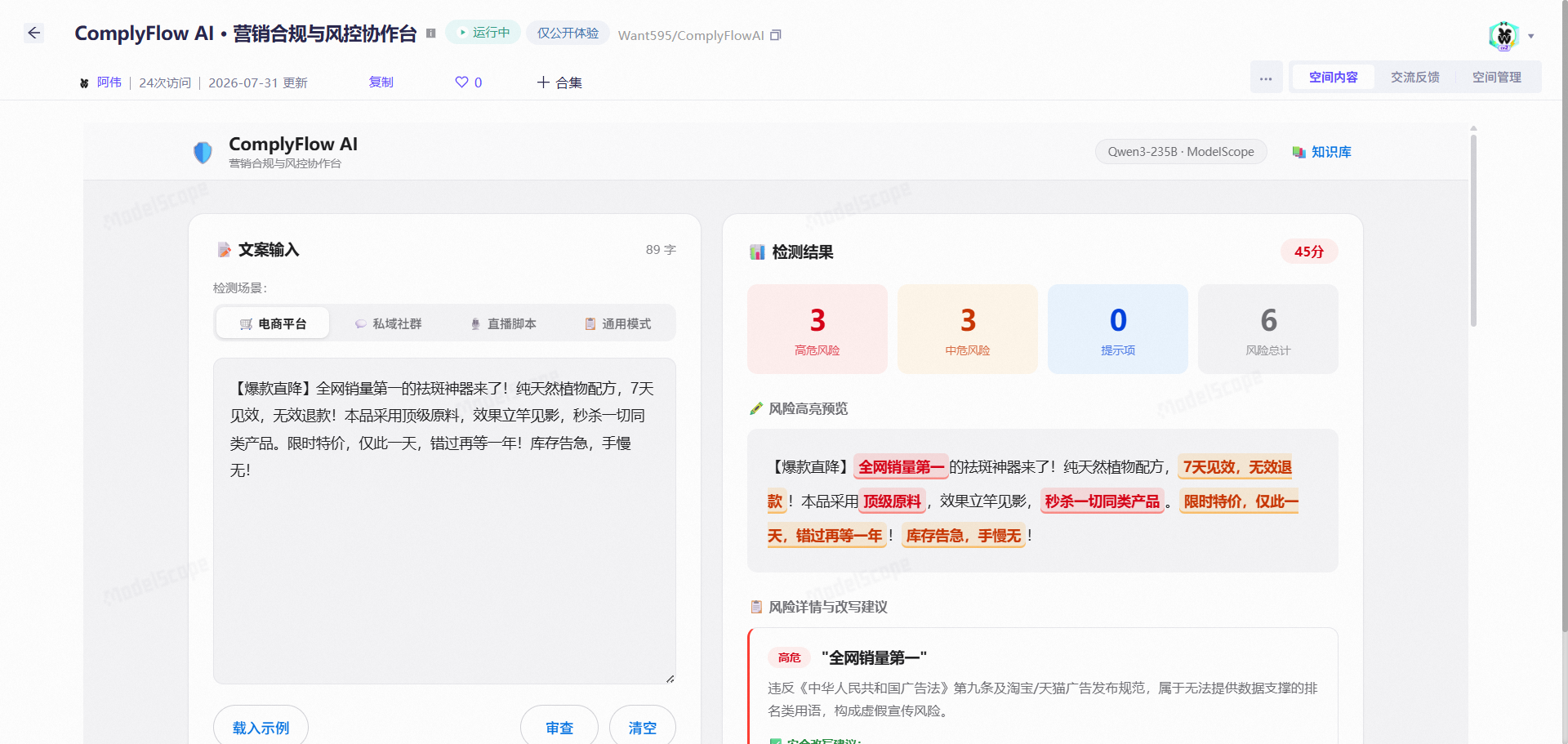Image resolution: width=1568 pixels, height=744 pixels.
Task: Click the 45分 score badge
Action: point(1309,252)
